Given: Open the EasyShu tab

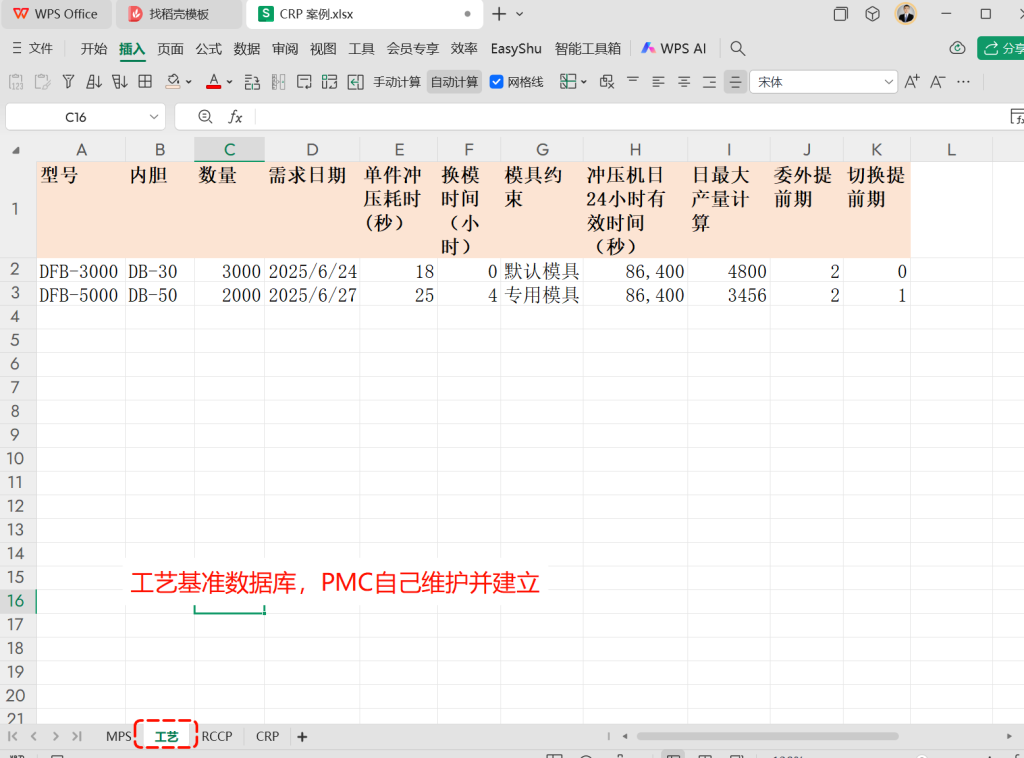Looking at the screenshot, I should point(516,49).
